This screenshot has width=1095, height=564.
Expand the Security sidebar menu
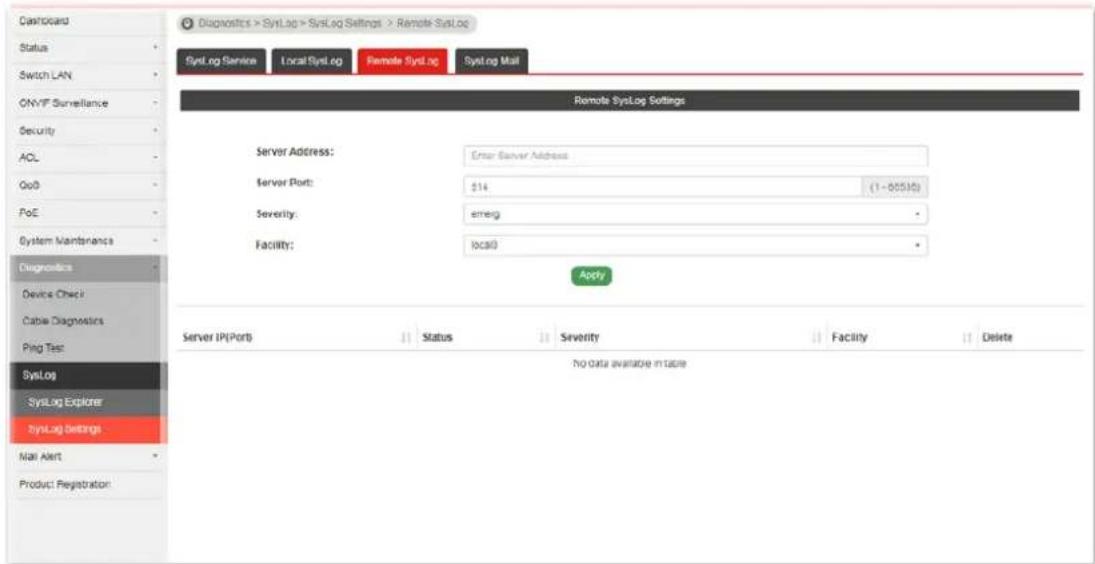pos(87,131)
